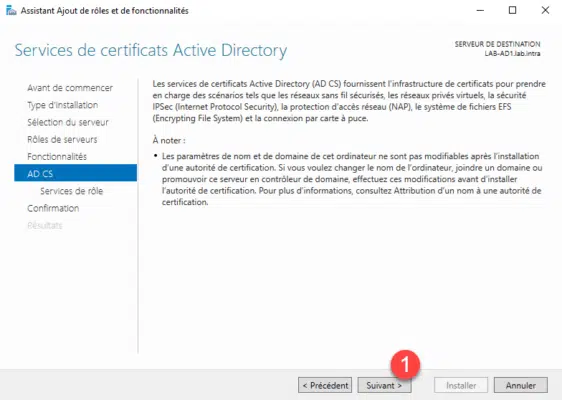Go to Sélection du serveur step

pyautogui.click(x=68, y=122)
